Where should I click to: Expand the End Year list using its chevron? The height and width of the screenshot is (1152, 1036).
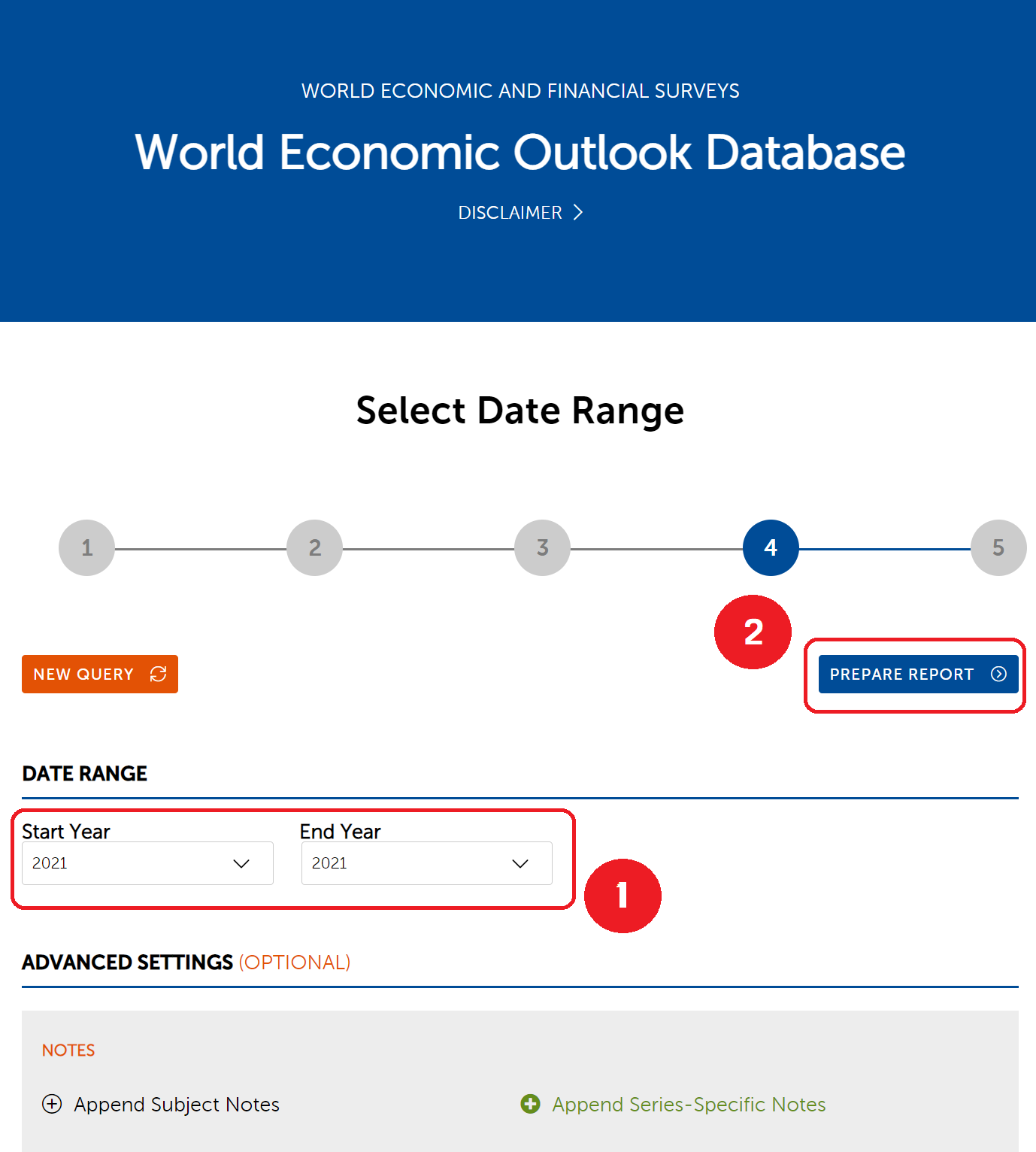(520, 863)
